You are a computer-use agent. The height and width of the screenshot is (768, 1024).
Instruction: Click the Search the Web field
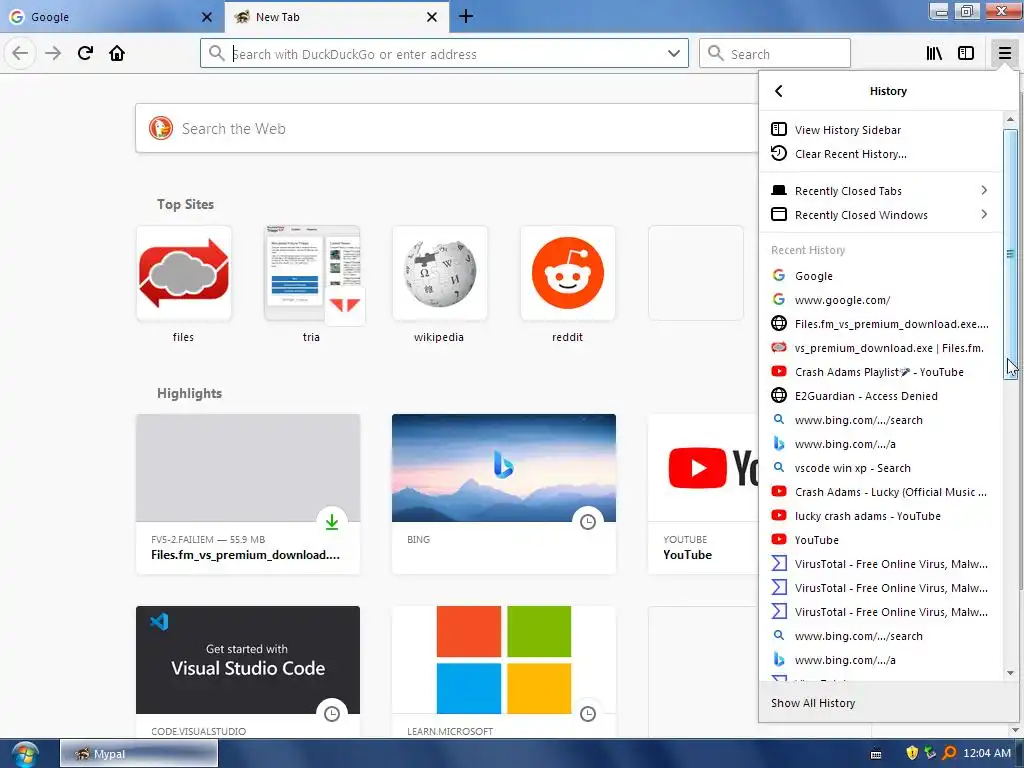tap(447, 128)
